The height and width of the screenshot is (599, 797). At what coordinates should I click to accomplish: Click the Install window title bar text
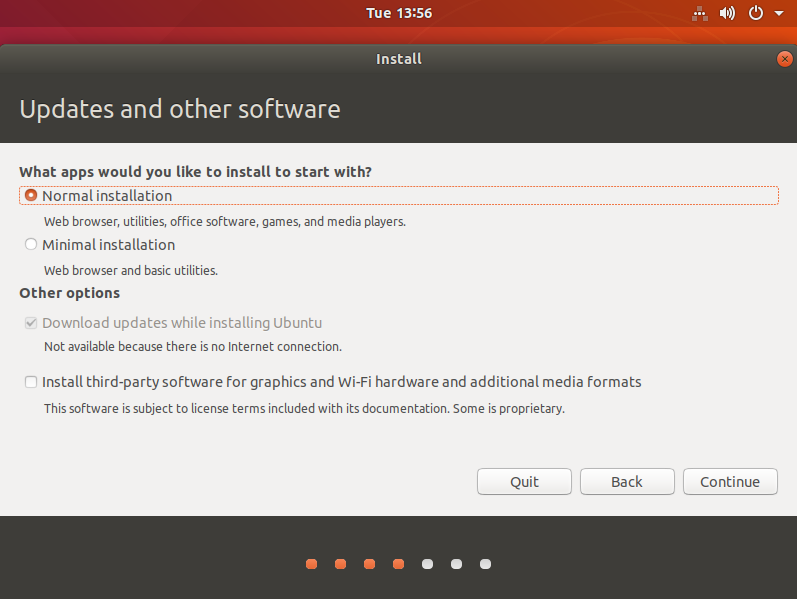399,59
